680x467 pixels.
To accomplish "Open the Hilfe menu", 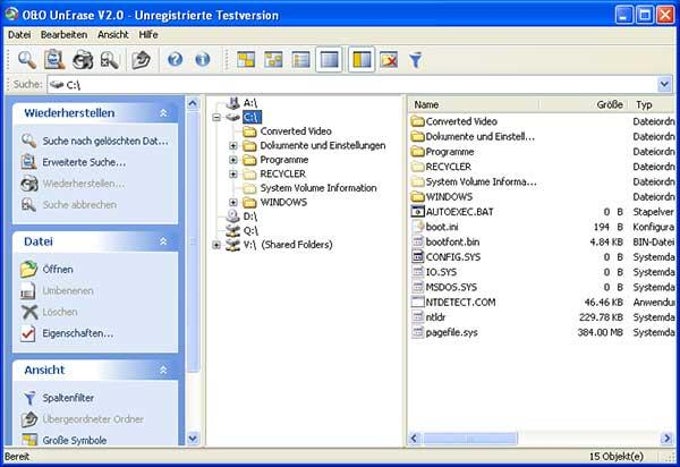I will tap(148, 35).
